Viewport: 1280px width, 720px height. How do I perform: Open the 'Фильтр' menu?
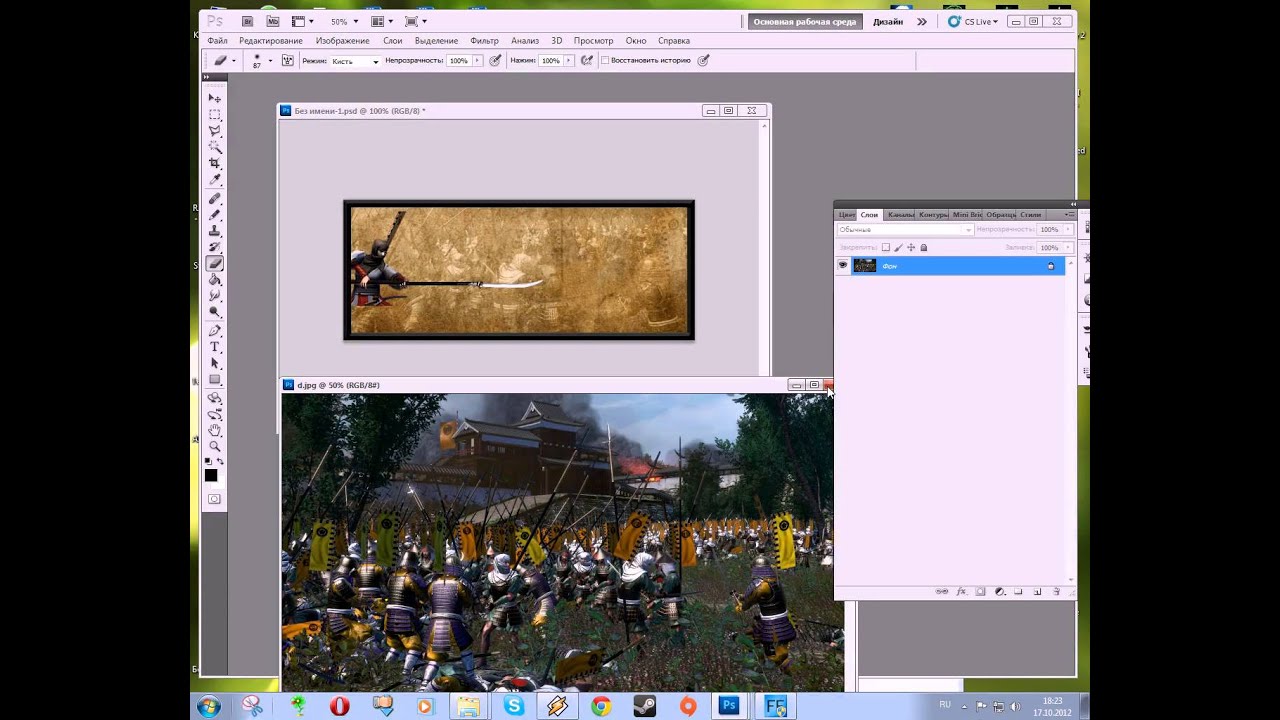(484, 41)
